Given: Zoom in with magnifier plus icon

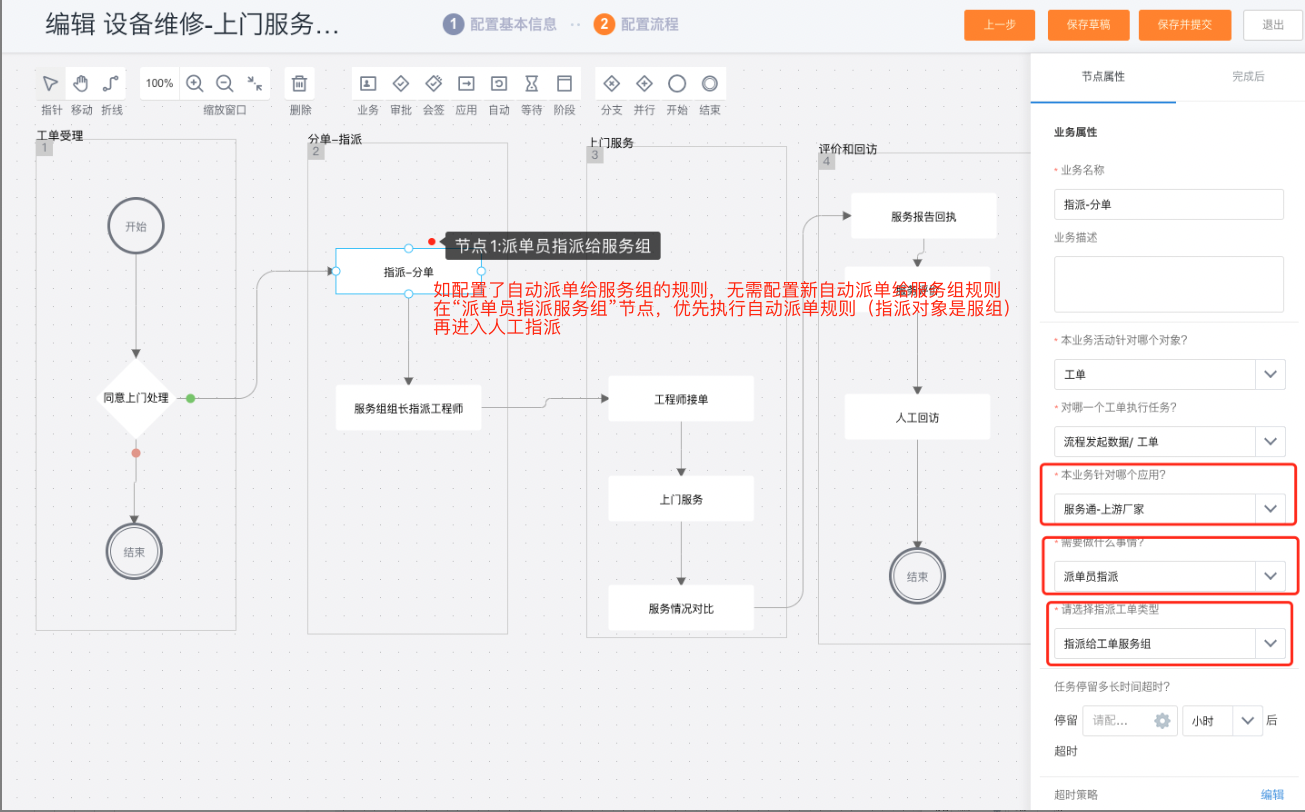Looking at the screenshot, I should [195, 84].
